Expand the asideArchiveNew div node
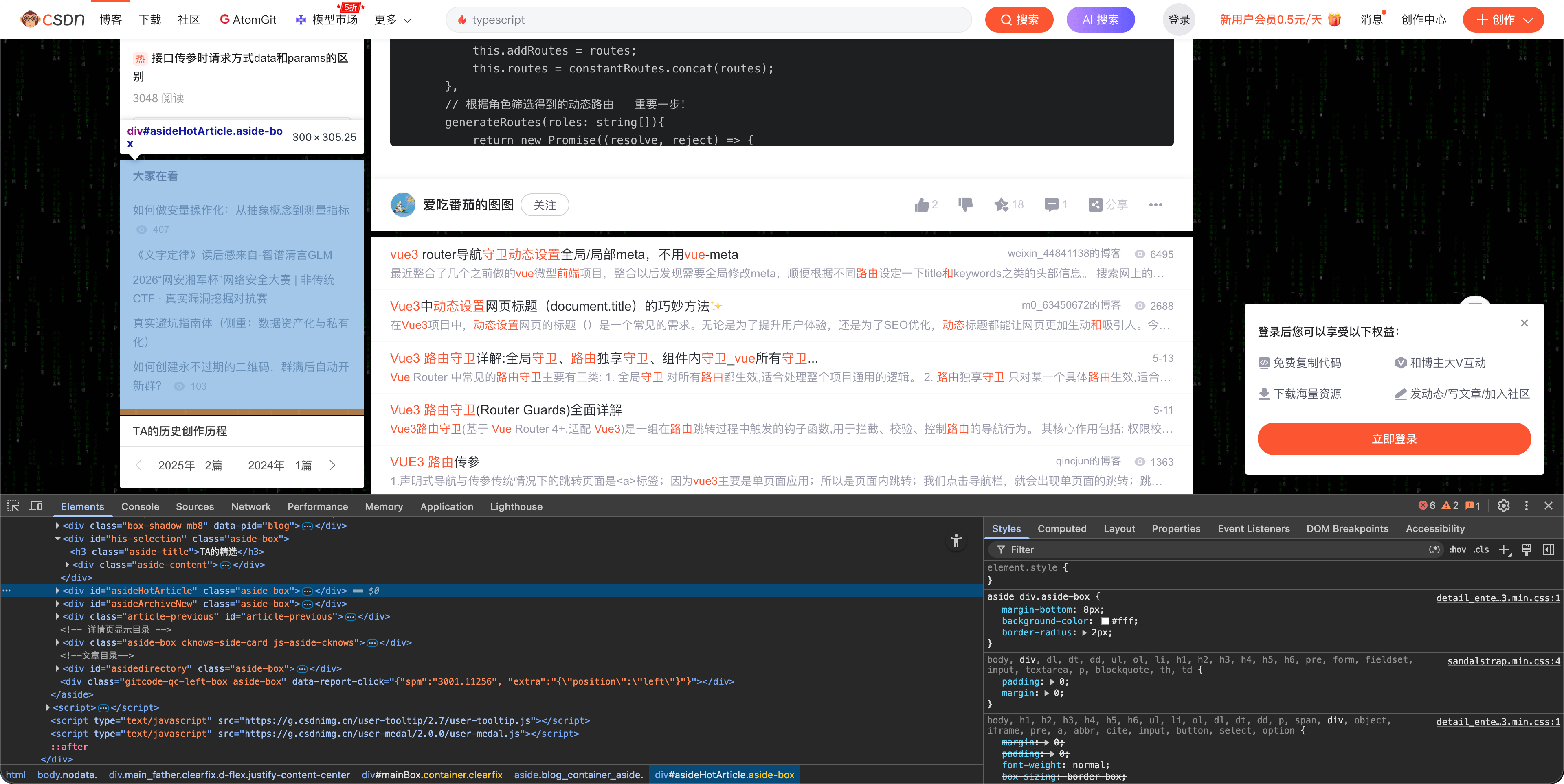Viewport: 1564px width, 784px height. click(58, 603)
